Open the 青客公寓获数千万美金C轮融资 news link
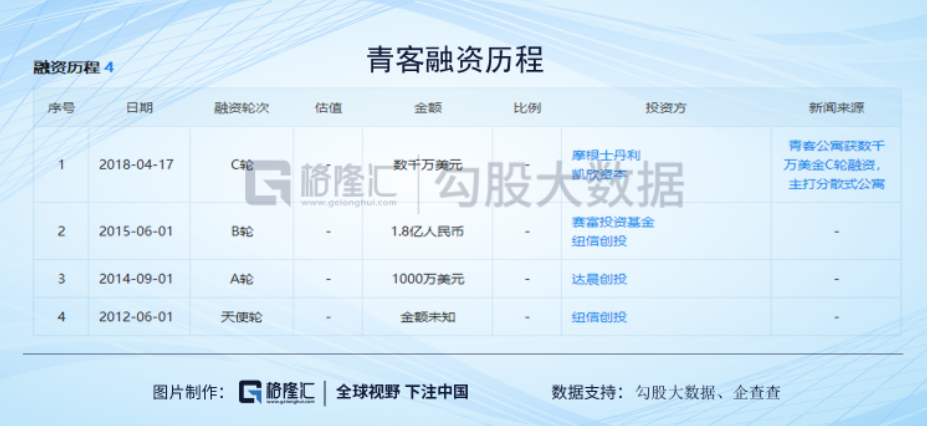Viewport: 927px width, 426px height. 836,165
